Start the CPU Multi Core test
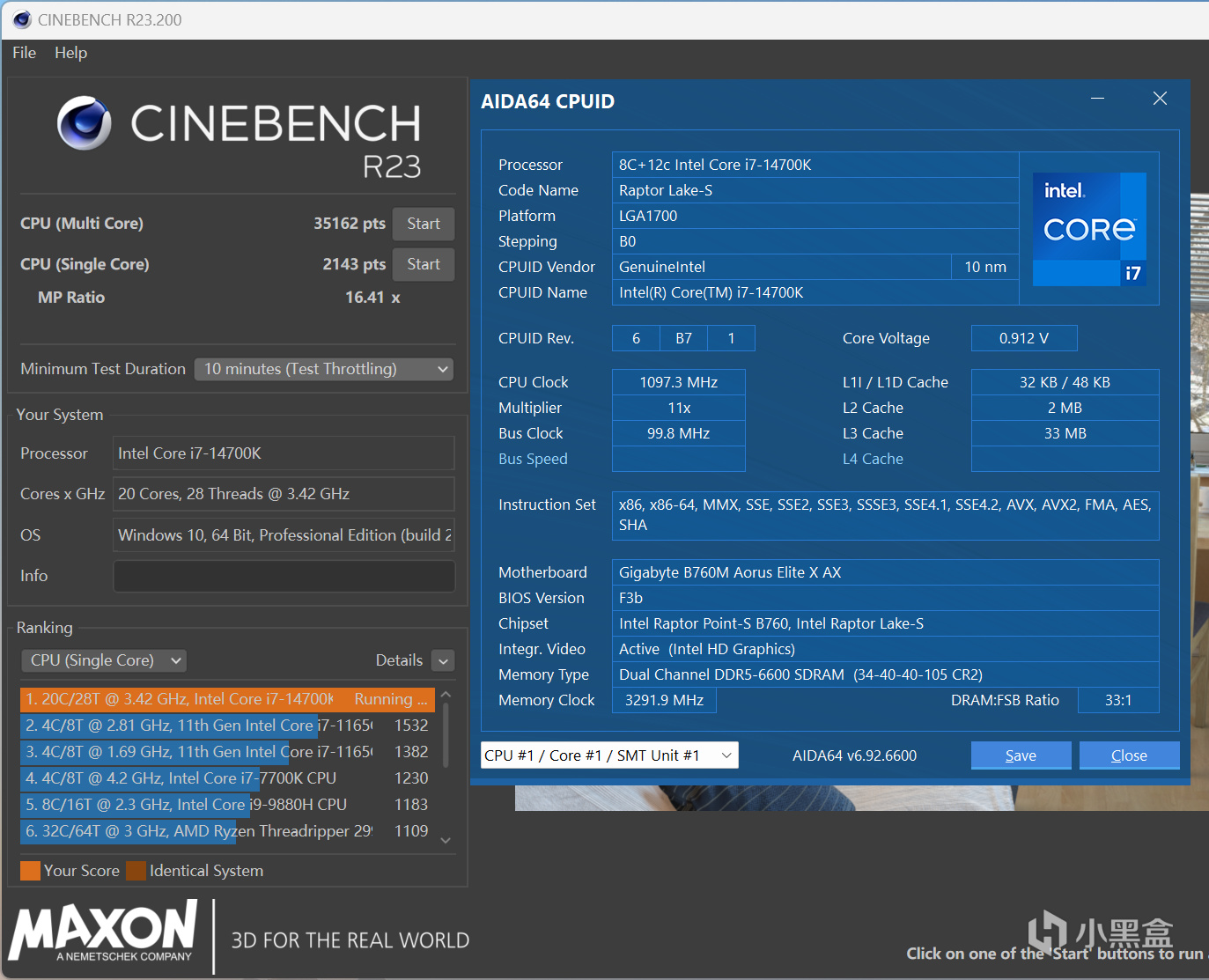Screen dimensions: 1209x980 pos(424,224)
